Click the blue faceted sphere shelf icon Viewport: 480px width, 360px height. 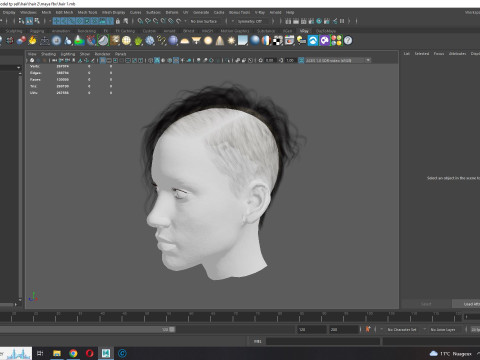(150, 41)
